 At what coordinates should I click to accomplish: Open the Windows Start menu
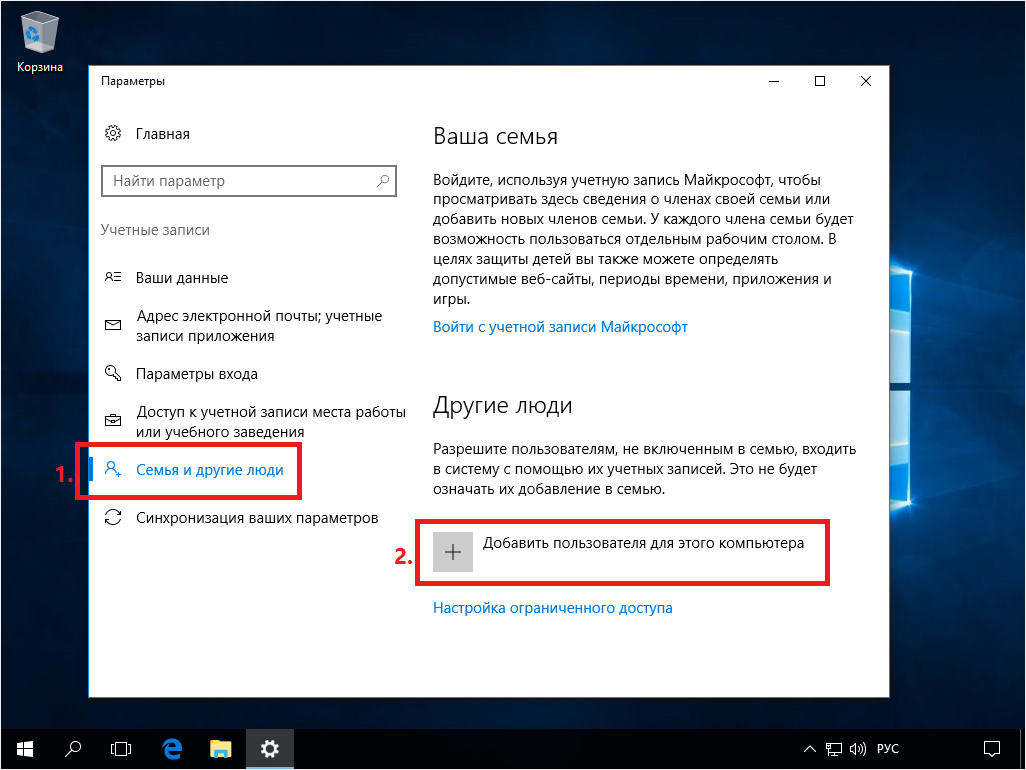(24, 748)
